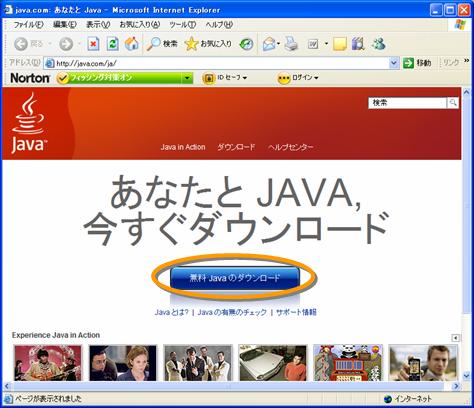Open the ファイル(F) menu

click(28, 25)
